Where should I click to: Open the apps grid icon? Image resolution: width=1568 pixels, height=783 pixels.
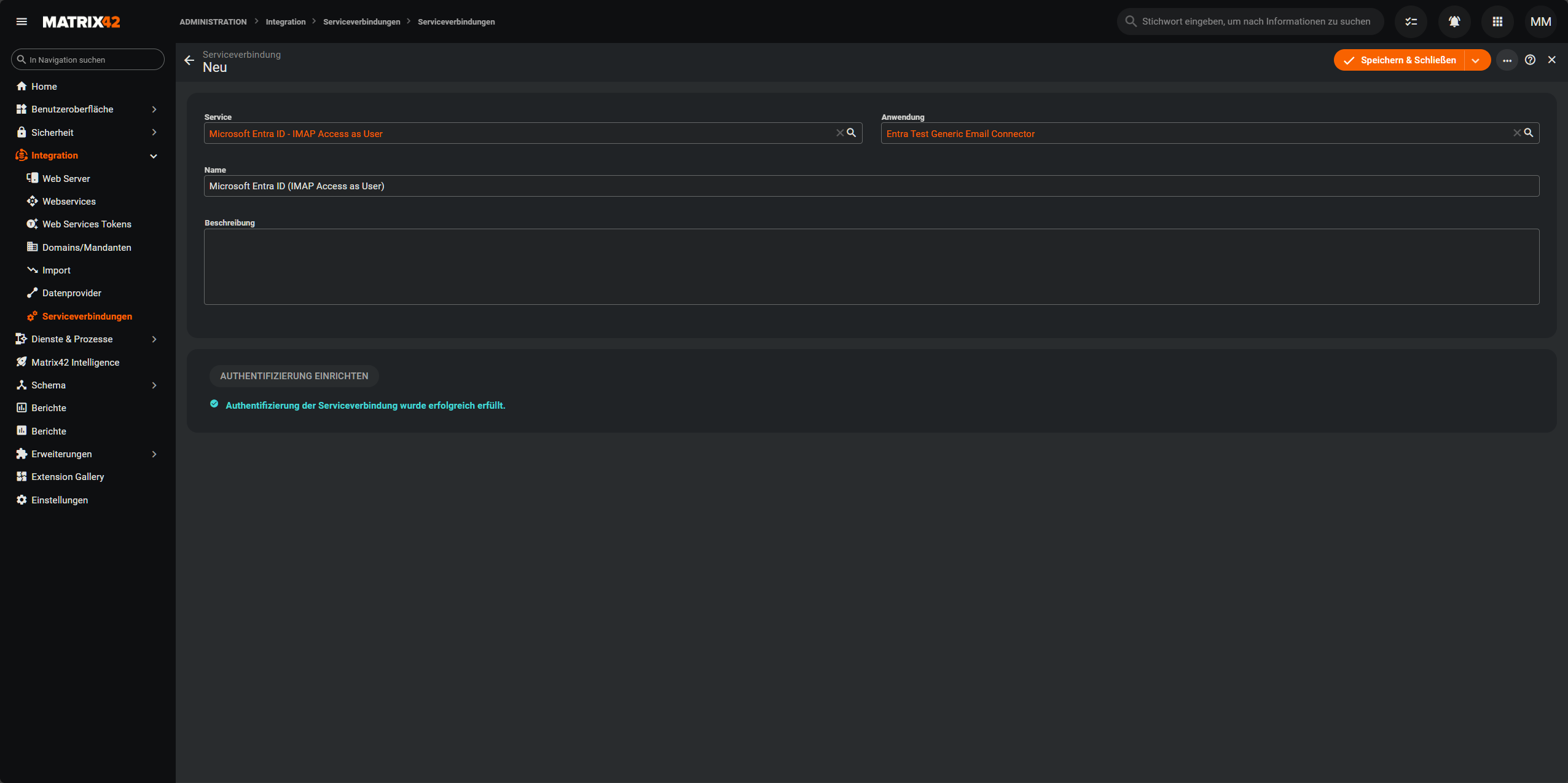coord(1497,22)
